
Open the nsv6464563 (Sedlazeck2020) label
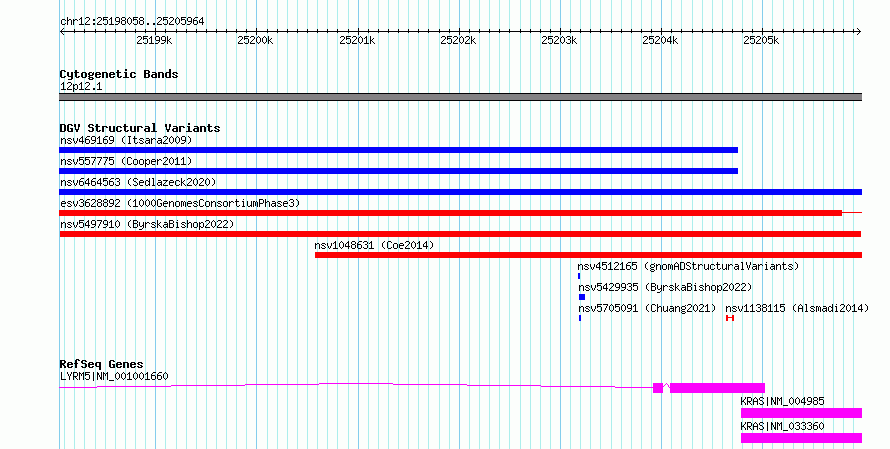pos(138,182)
